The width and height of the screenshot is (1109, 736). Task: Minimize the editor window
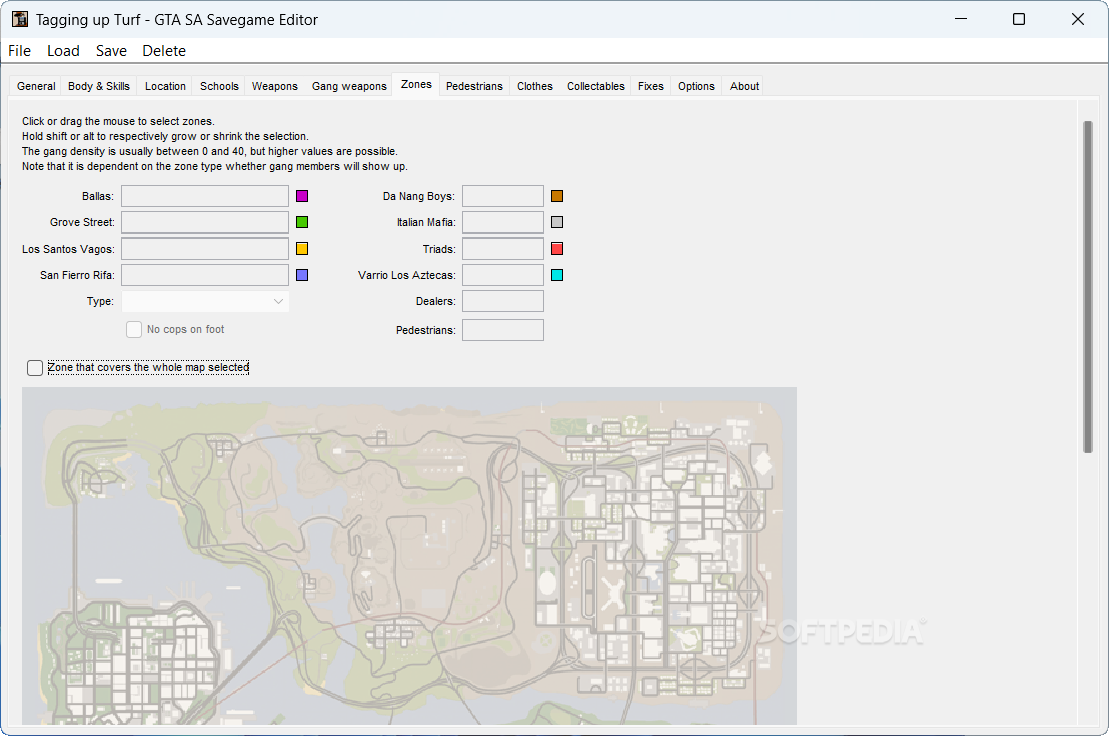tap(960, 19)
